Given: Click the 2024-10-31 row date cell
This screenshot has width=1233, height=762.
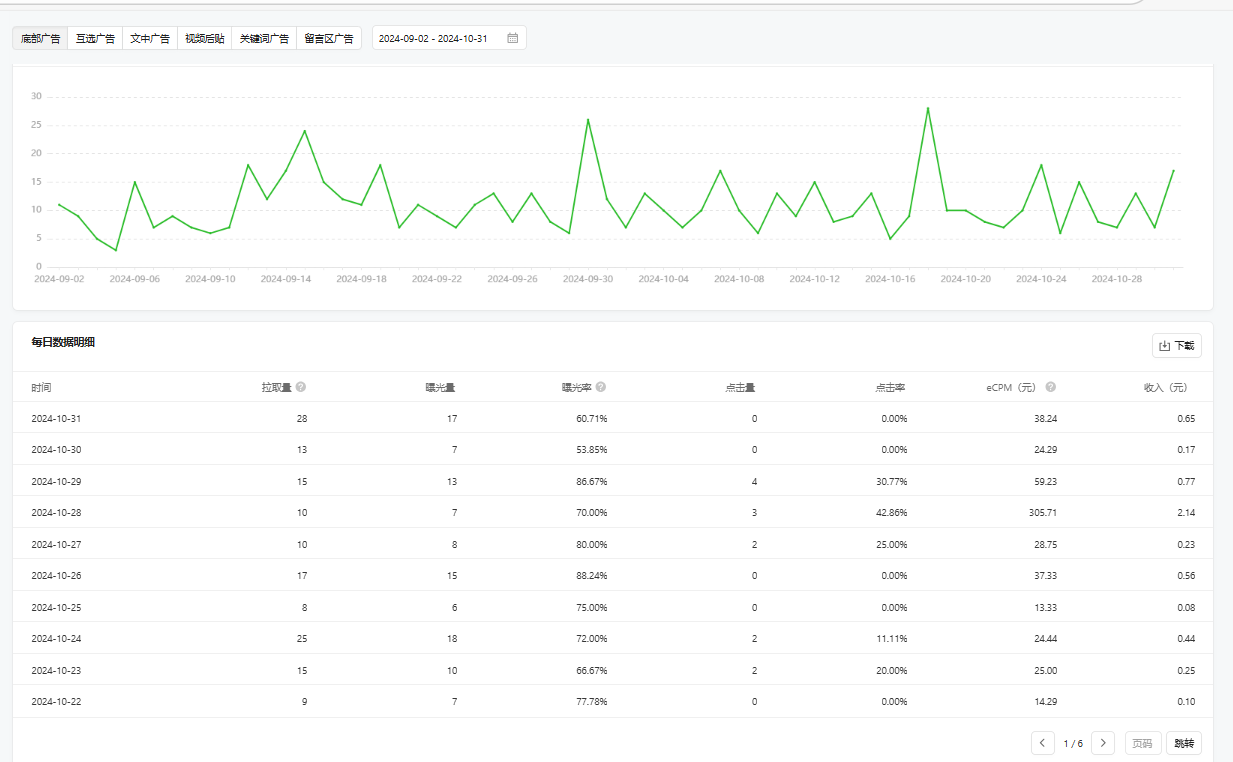Looking at the screenshot, I should click(56, 419).
